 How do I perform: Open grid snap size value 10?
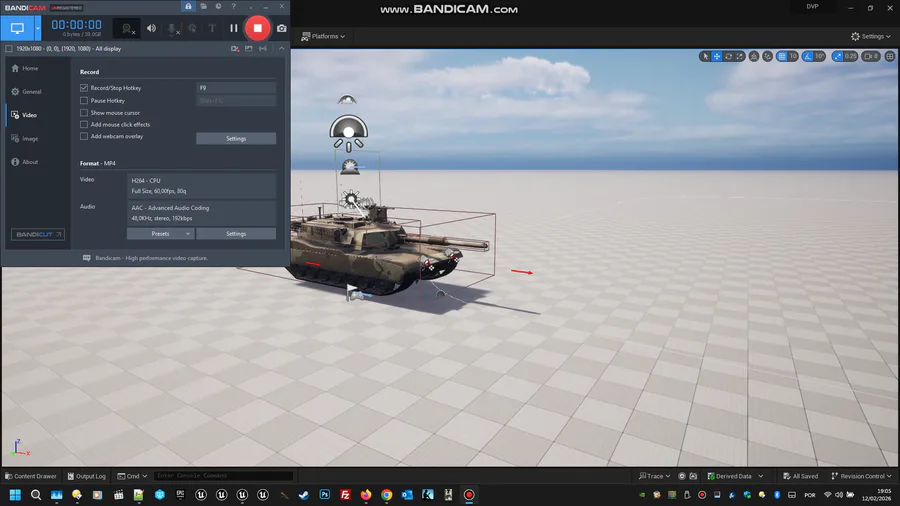[793, 56]
